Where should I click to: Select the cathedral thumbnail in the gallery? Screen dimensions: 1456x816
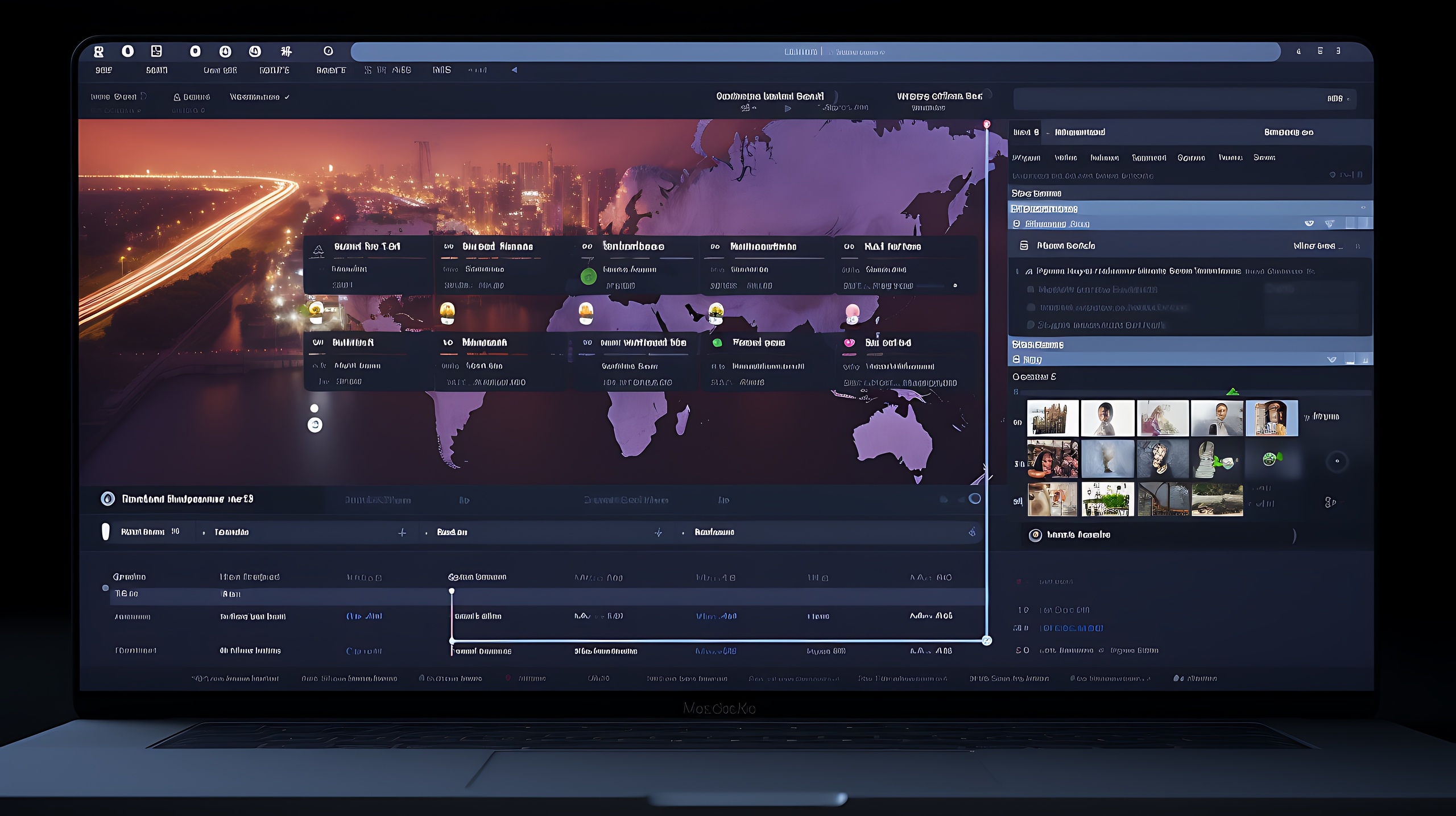click(1053, 418)
